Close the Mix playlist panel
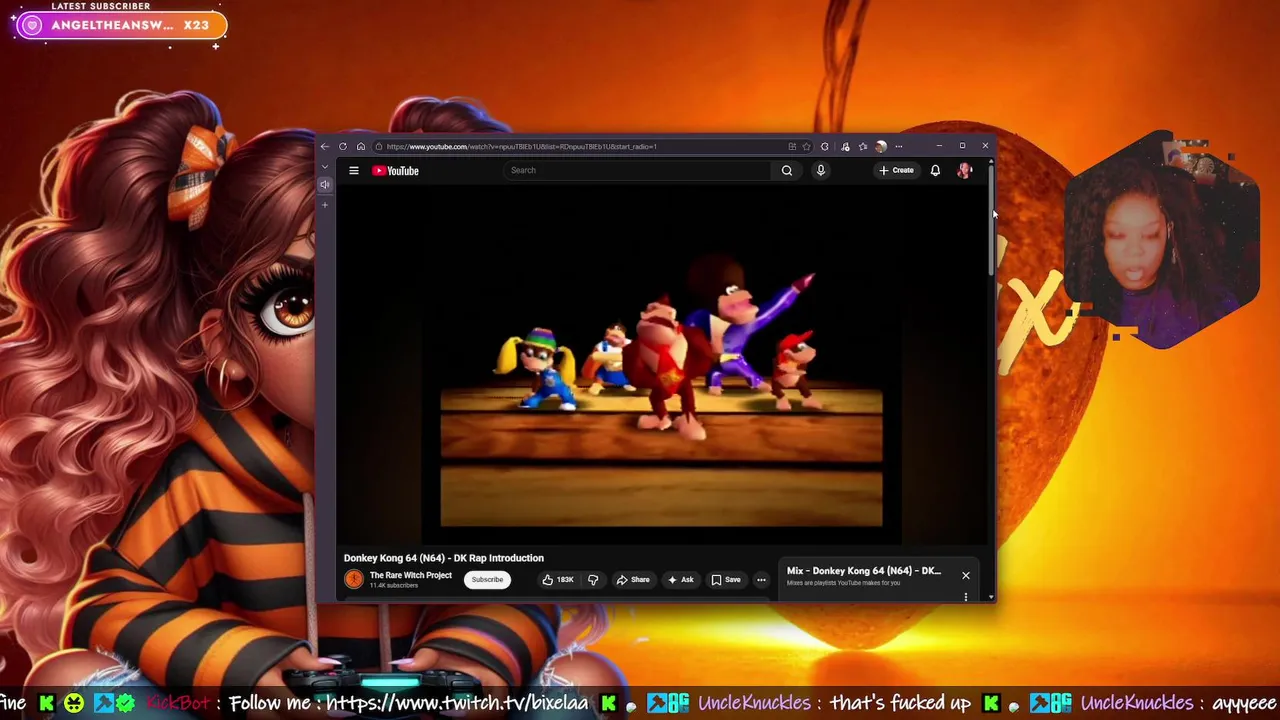The width and height of the screenshot is (1280, 720). point(966,575)
